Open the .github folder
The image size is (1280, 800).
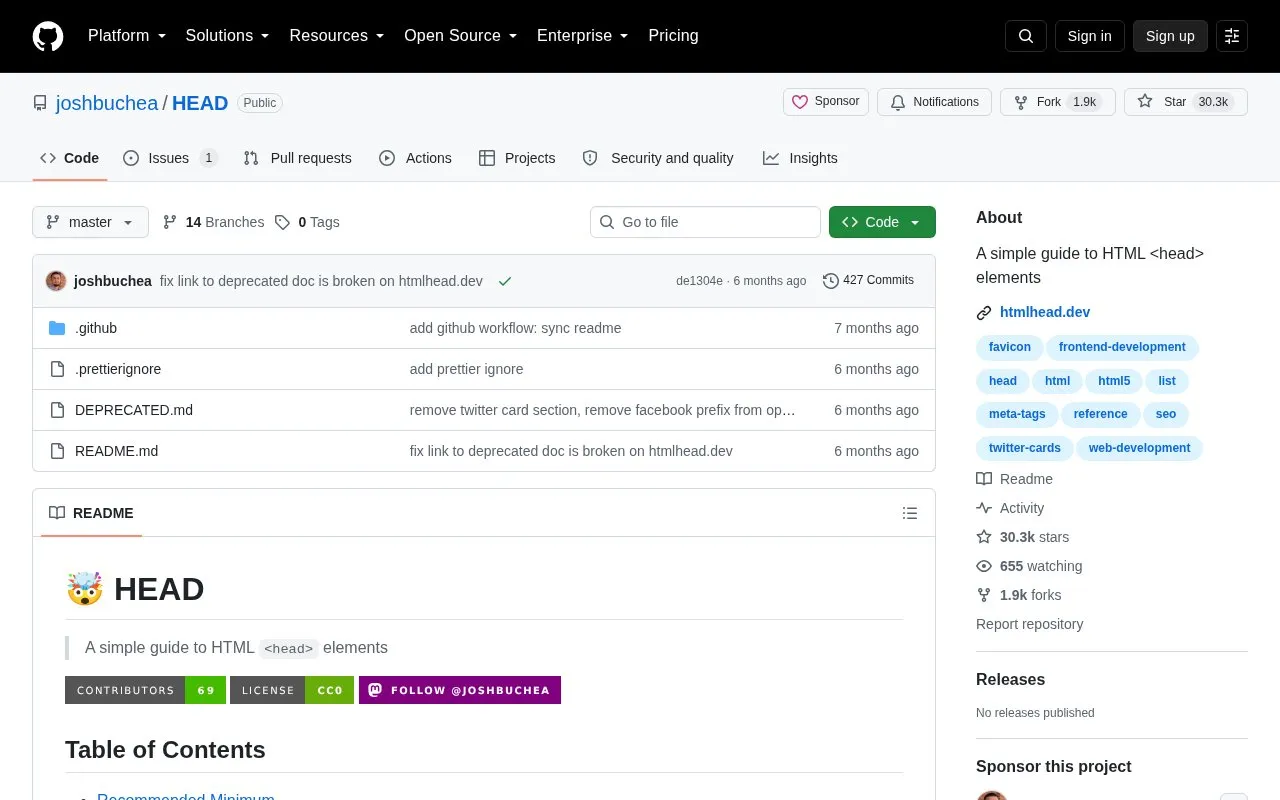(96, 328)
